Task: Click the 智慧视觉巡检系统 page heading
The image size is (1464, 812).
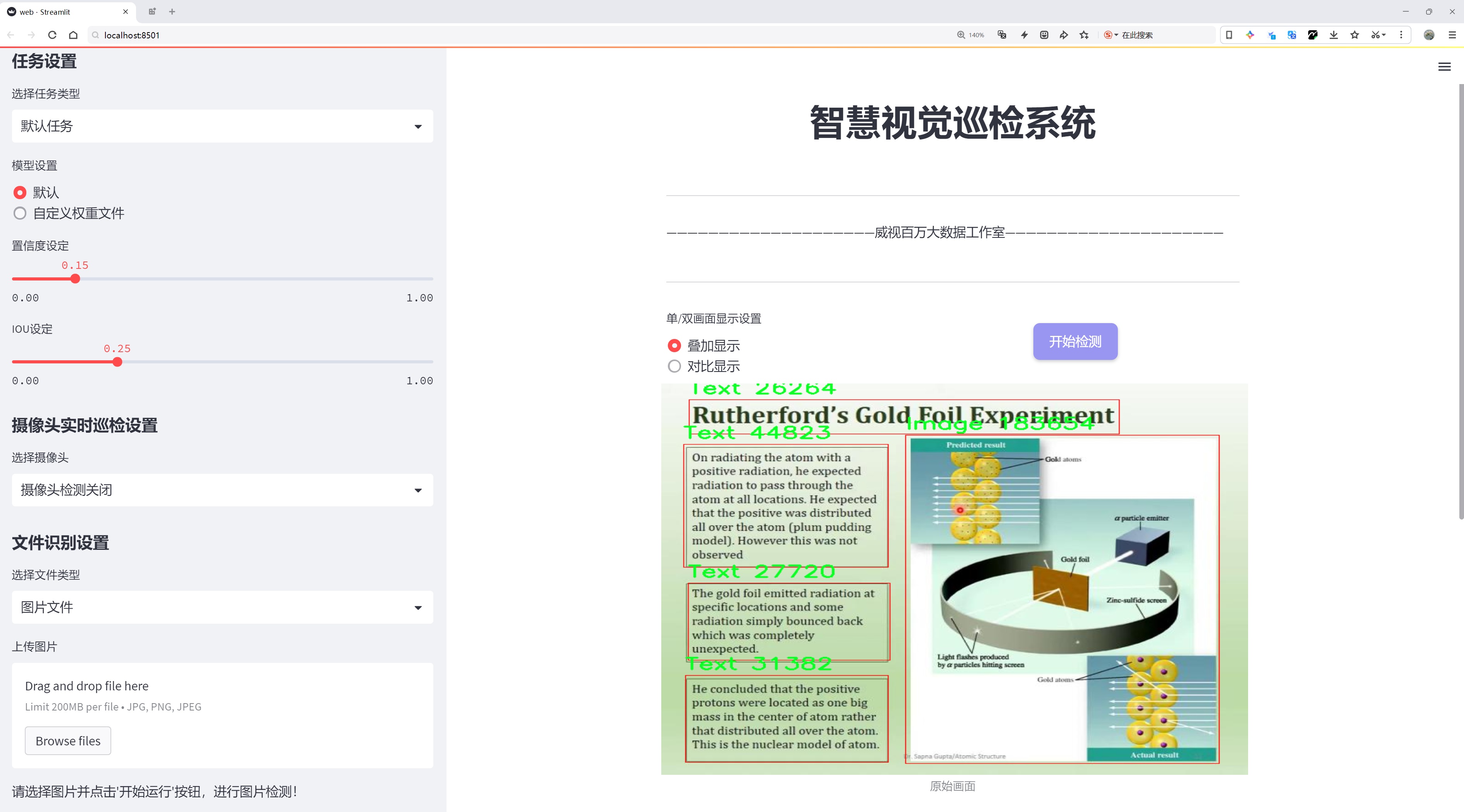Action: coord(952,123)
